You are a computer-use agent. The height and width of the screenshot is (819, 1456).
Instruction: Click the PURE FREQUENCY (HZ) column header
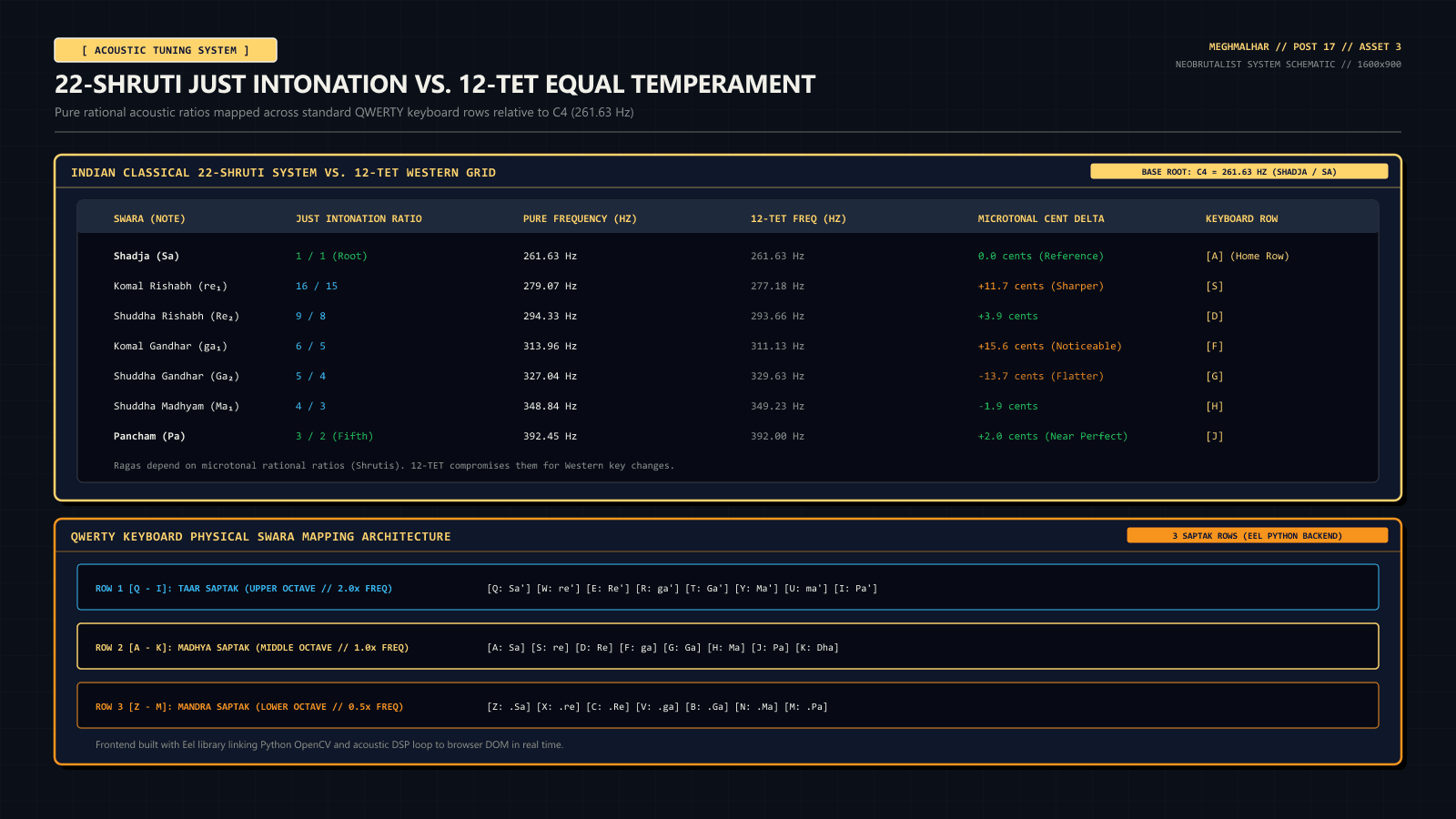[x=580, y=218]
